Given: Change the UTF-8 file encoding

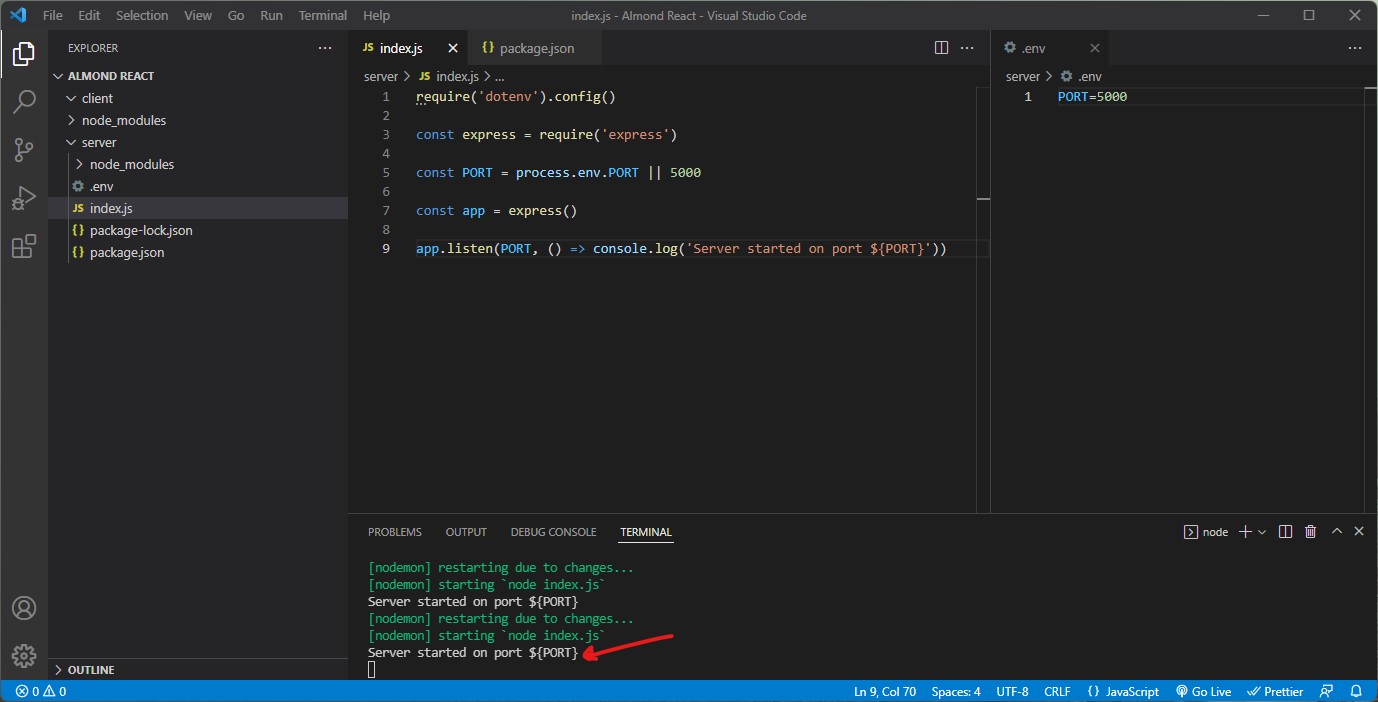Looking at the screenshot, I should 1012,691.
